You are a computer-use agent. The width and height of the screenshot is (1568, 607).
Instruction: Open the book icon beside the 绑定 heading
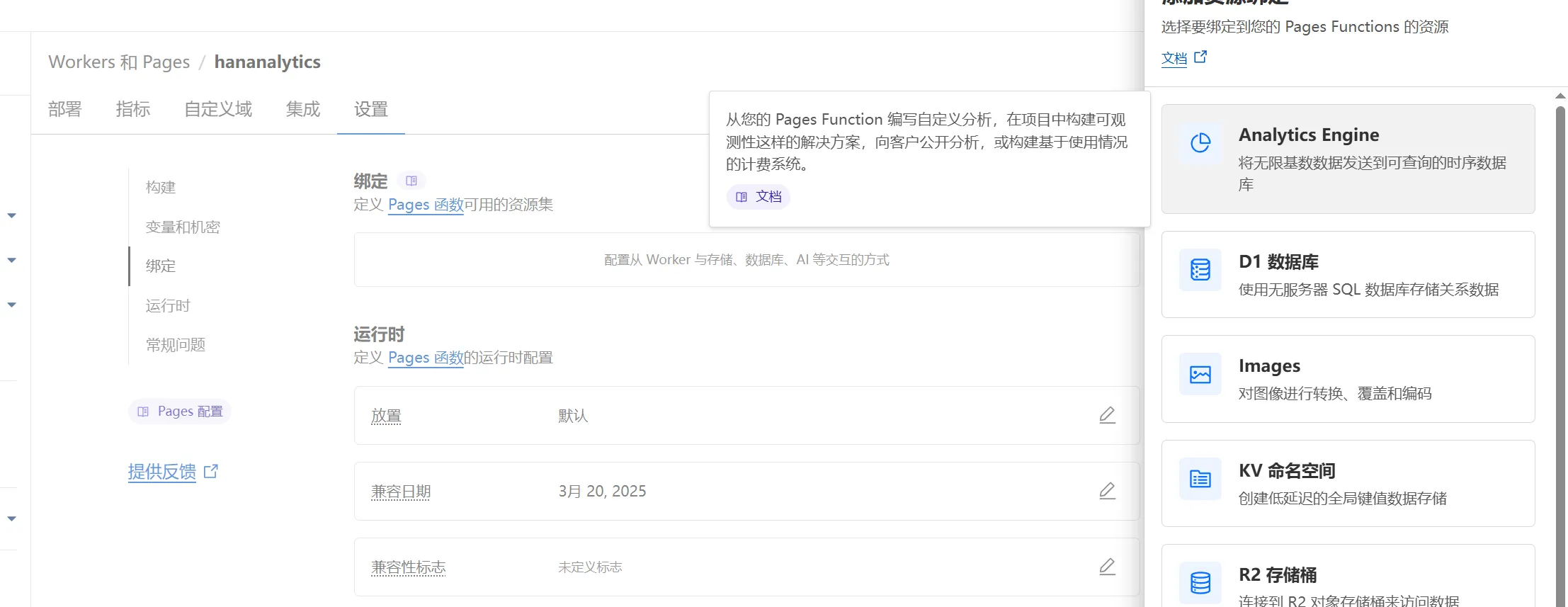[x=411, y=181]
